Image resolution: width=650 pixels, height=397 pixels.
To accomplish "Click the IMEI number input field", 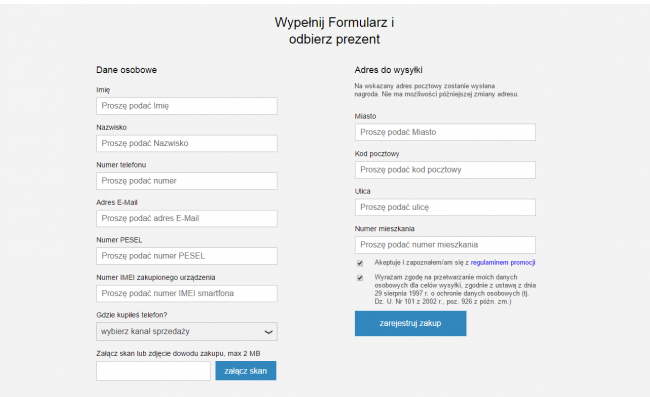I will coord(187,293).
